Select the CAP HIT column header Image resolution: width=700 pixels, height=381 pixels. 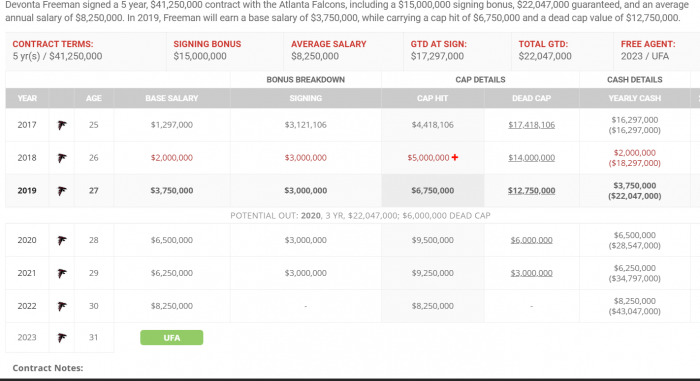(x=433, y=98)
